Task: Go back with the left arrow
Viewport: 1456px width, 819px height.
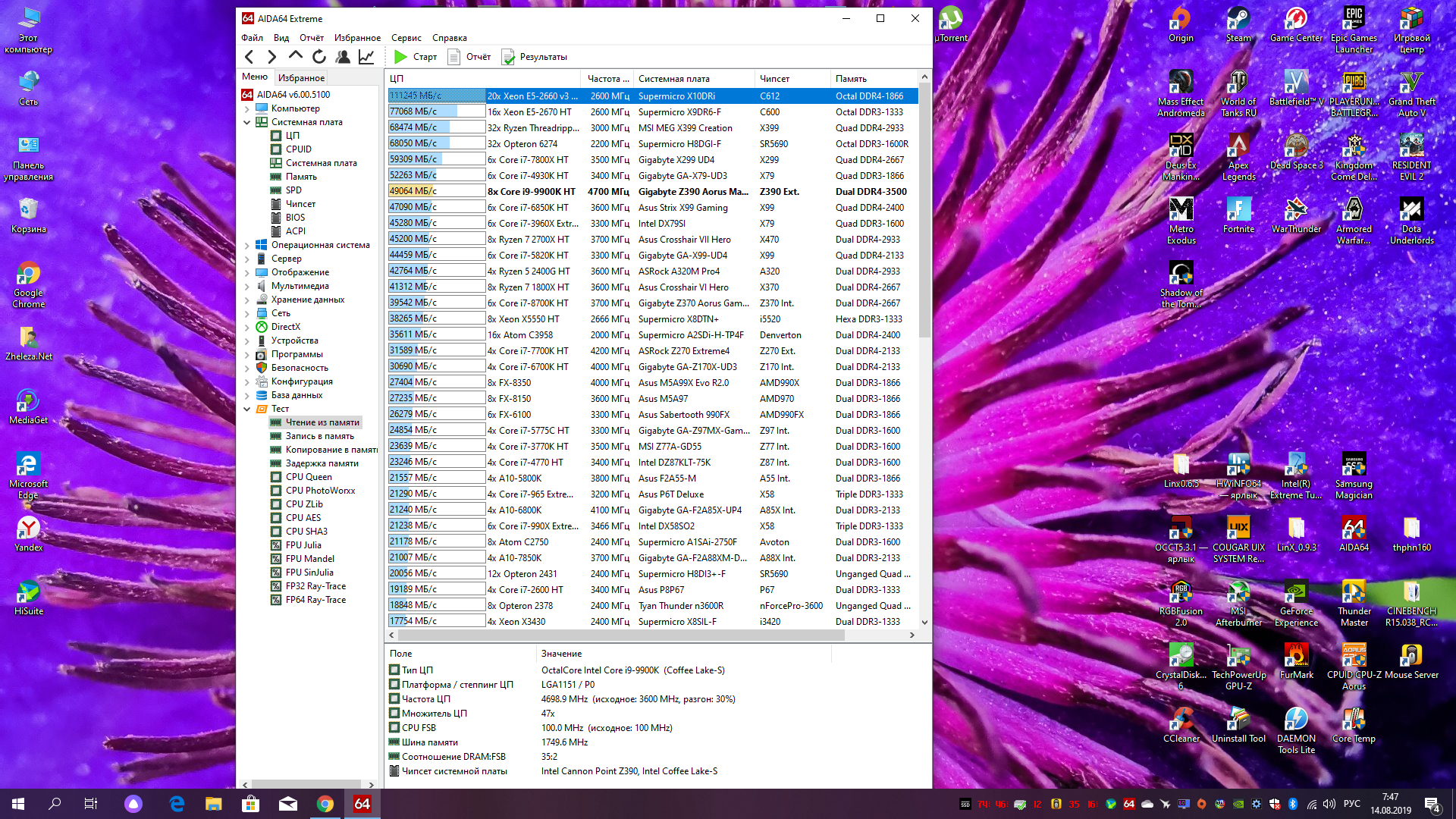Action: point(249,57)
